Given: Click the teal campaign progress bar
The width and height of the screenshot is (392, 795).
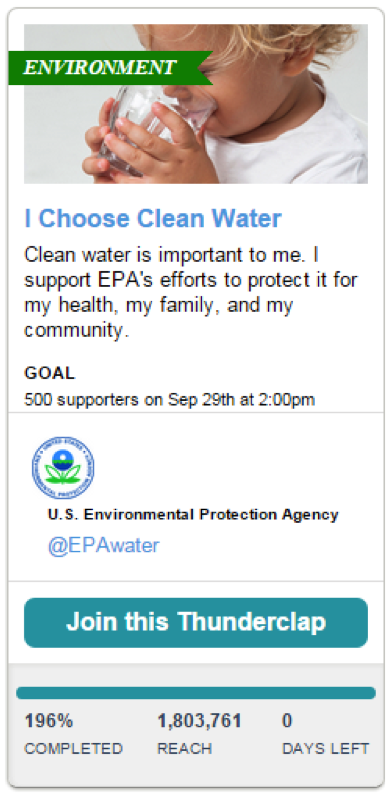Looking at the screenshot, I should 196,693.
